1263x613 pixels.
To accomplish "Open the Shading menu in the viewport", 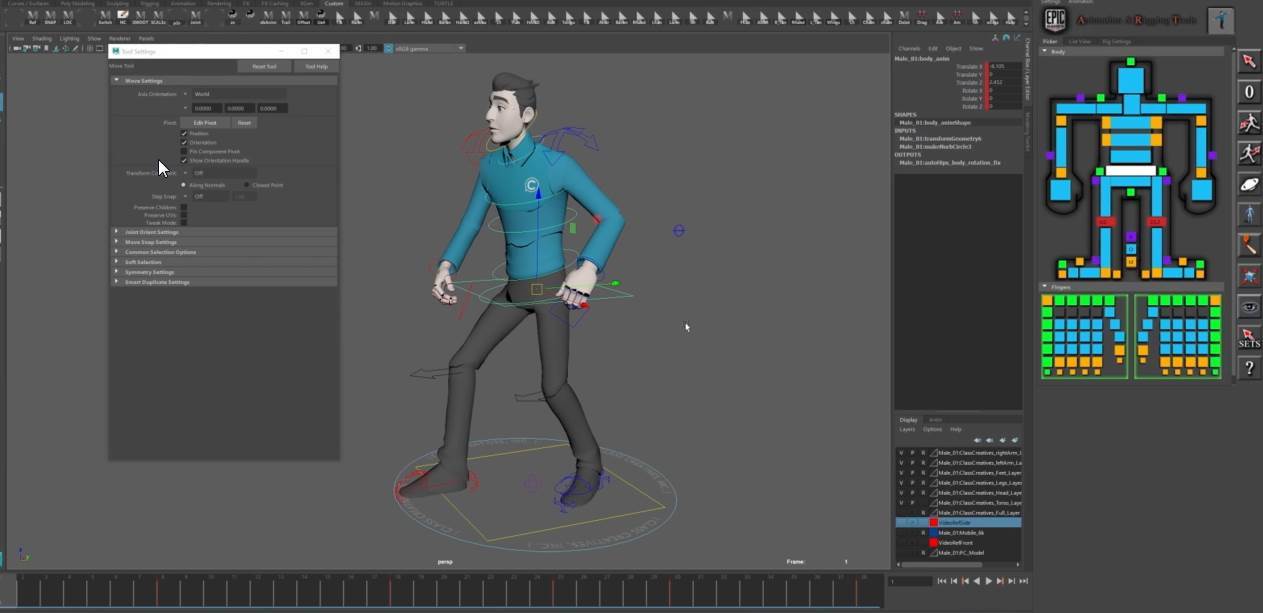I will click(x=41, y=38).
